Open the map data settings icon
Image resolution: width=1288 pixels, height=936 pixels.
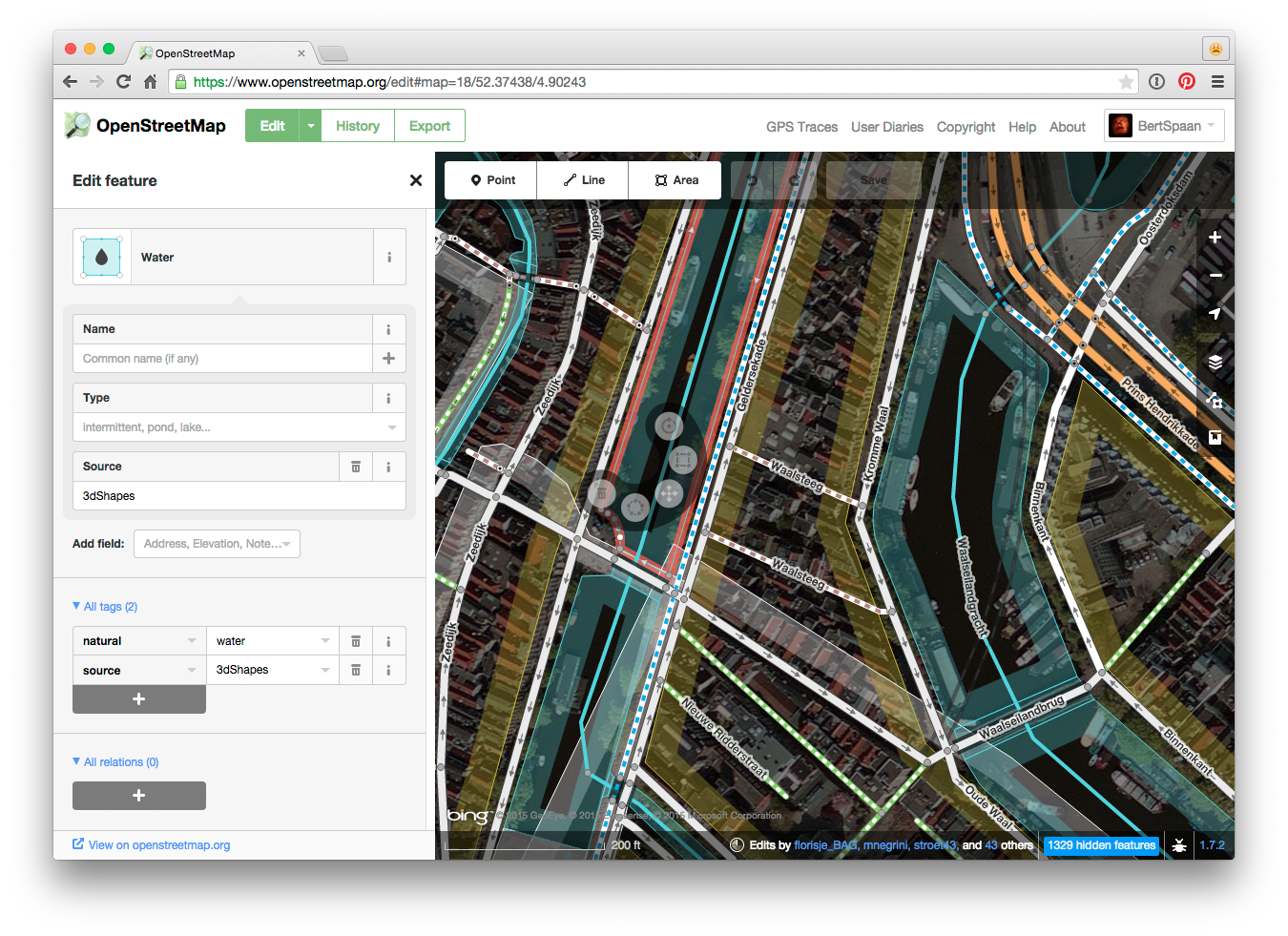click(x=1215, y=401)
